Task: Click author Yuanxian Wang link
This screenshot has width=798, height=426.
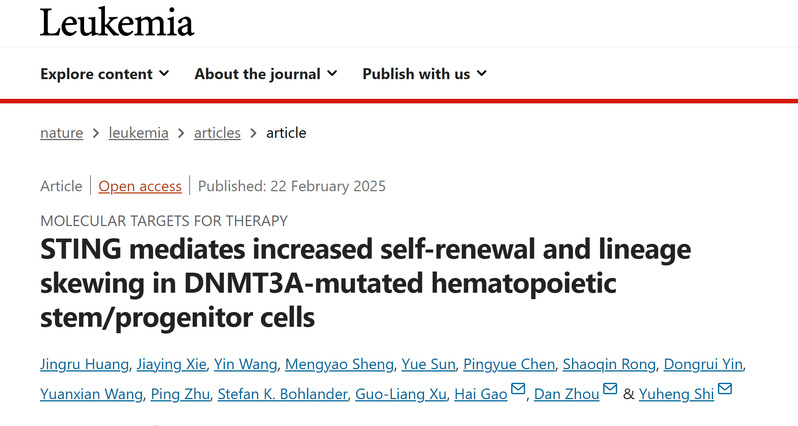Action: pyautogui.click(x=92, y=394)
